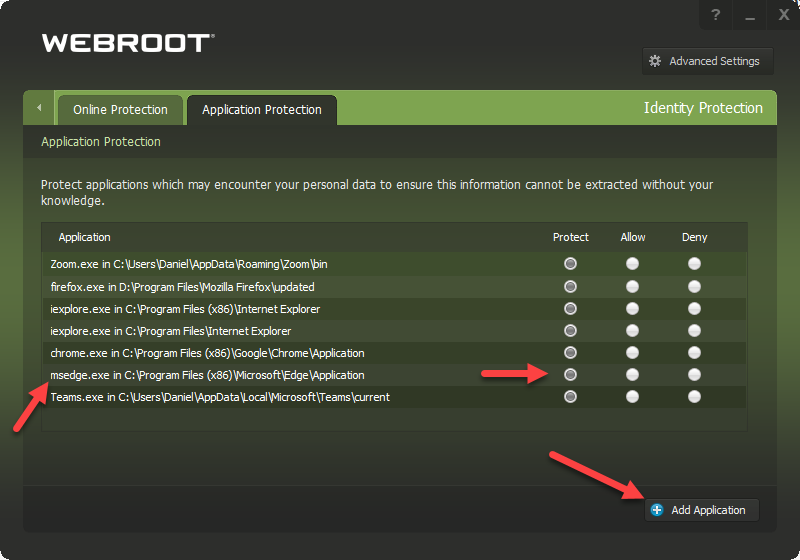The image size is (800, 560).
Task: Select the firefox.exe application row text
Action: pos(182,287)
